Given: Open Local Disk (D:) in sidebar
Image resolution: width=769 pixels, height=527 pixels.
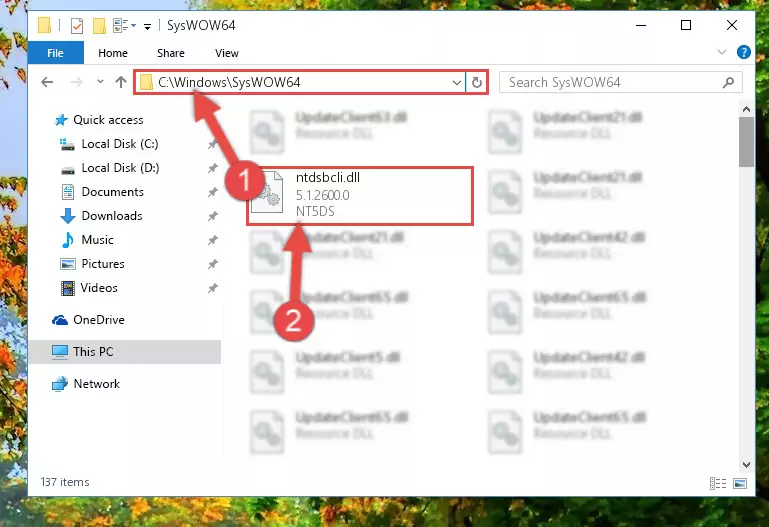Looking at the screenshot, I should click(x=110, y=168).
